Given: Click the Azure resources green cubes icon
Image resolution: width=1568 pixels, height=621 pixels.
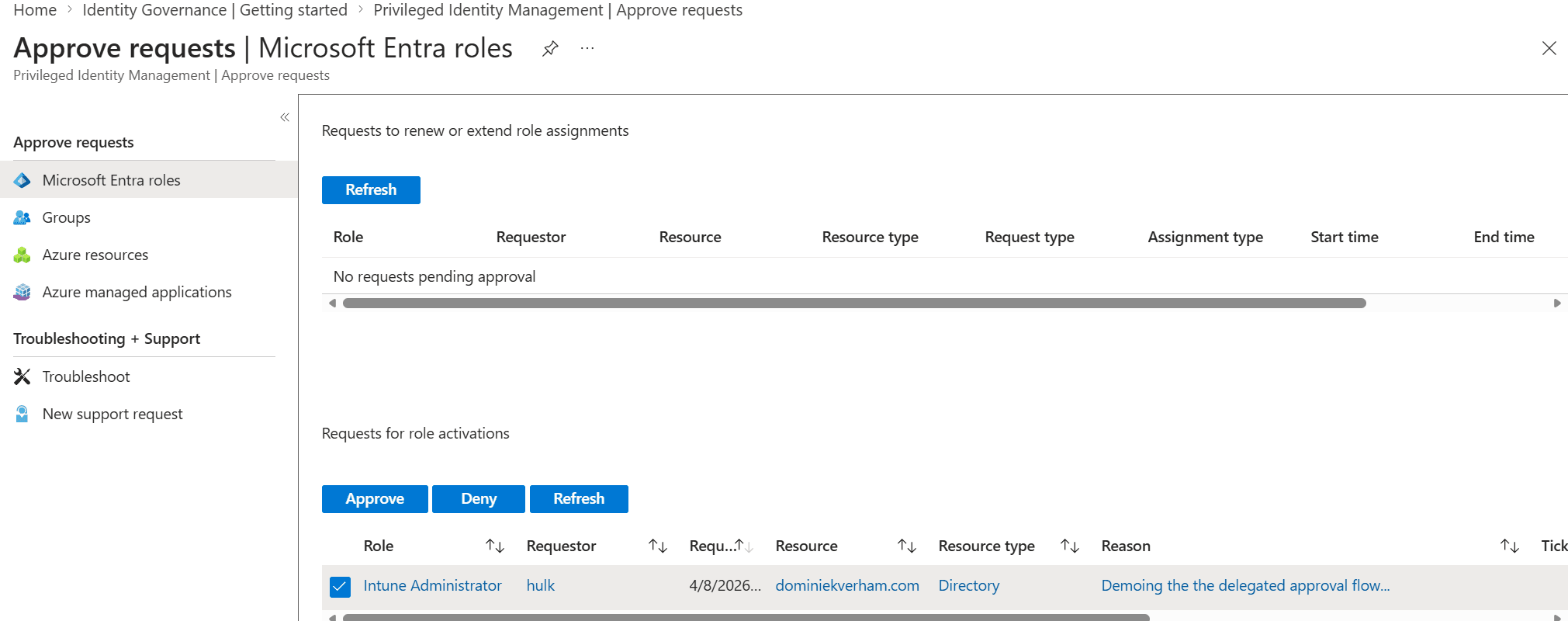Looking at the screenshot, I should tap(22, 255).
